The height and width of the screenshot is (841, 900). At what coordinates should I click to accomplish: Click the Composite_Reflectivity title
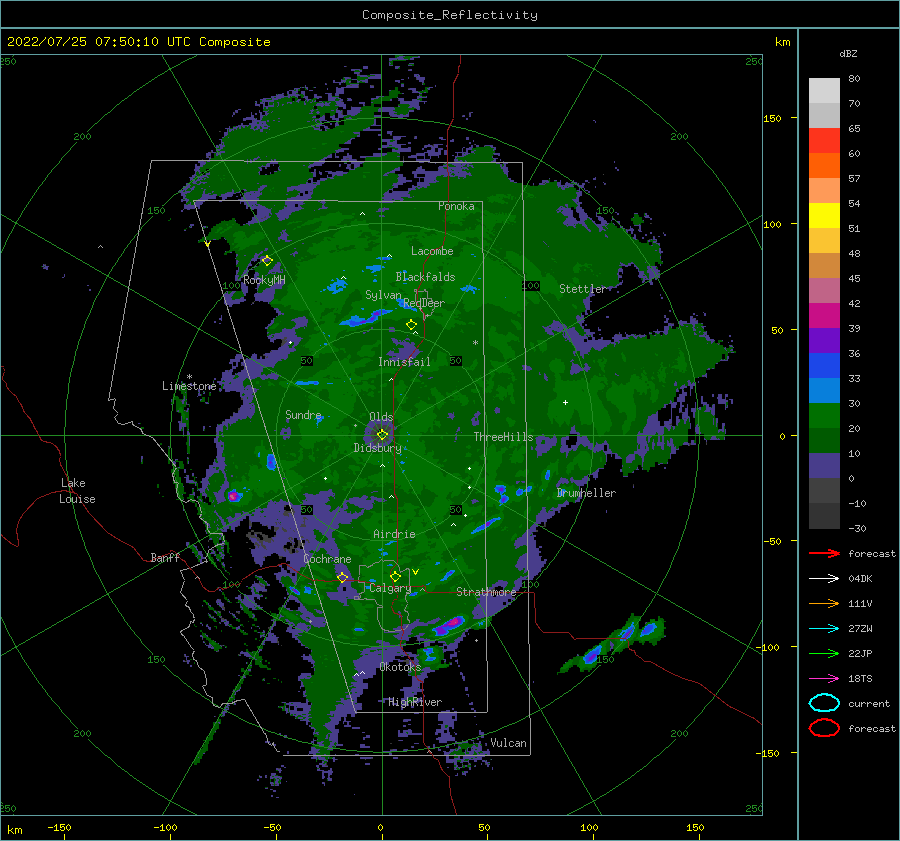click(450, 15)
